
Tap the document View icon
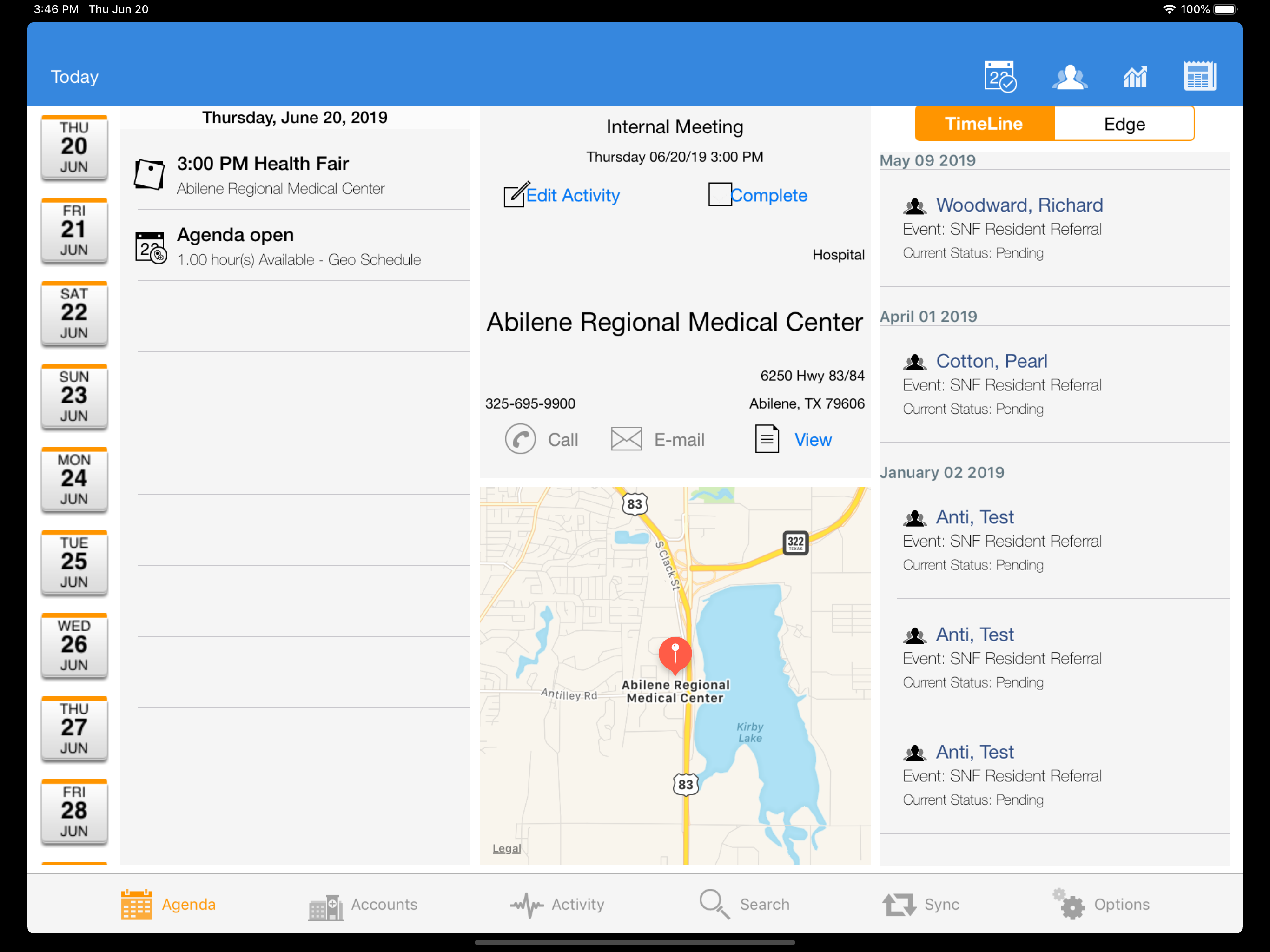point(767,439)
